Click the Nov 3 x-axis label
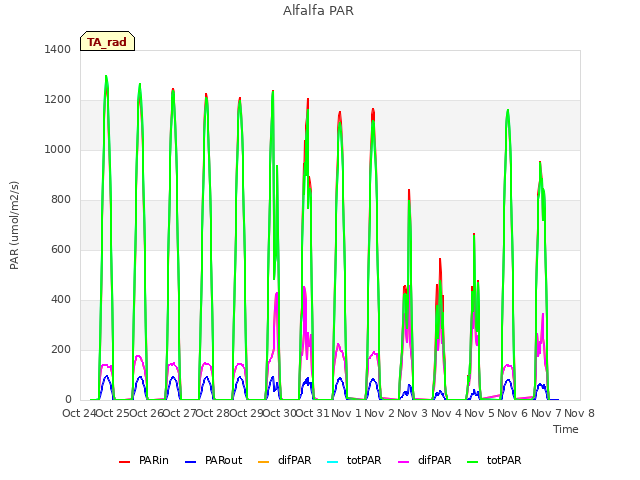640x480 pixels. 412,413
